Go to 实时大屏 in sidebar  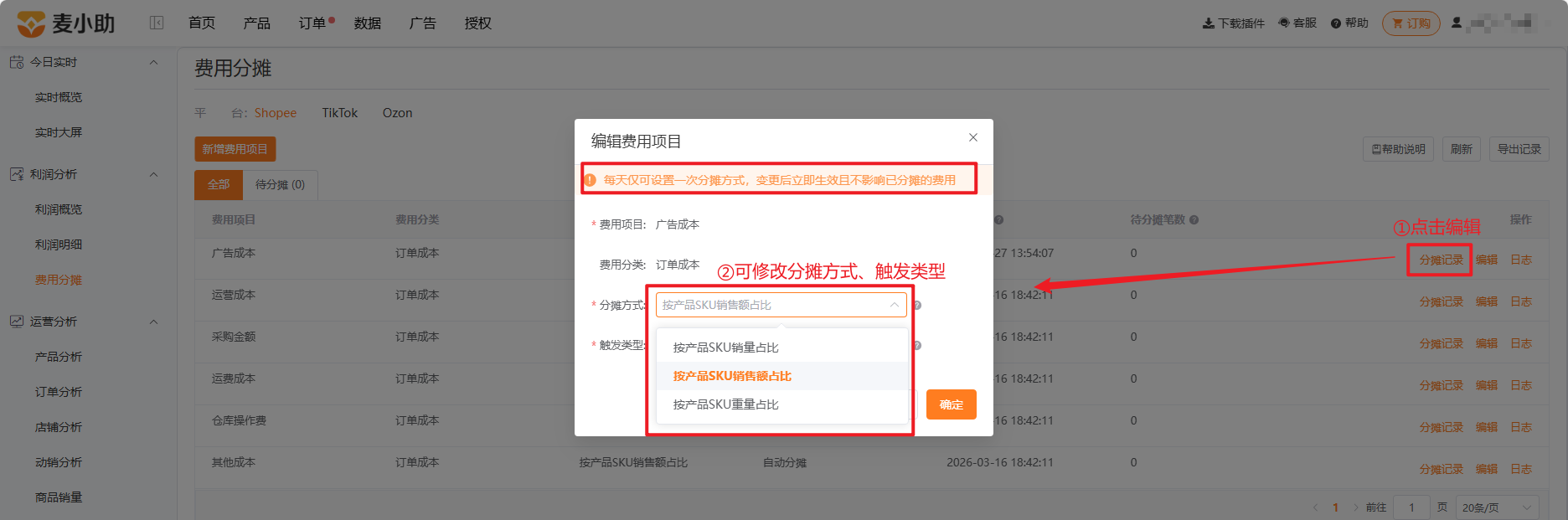59,133
